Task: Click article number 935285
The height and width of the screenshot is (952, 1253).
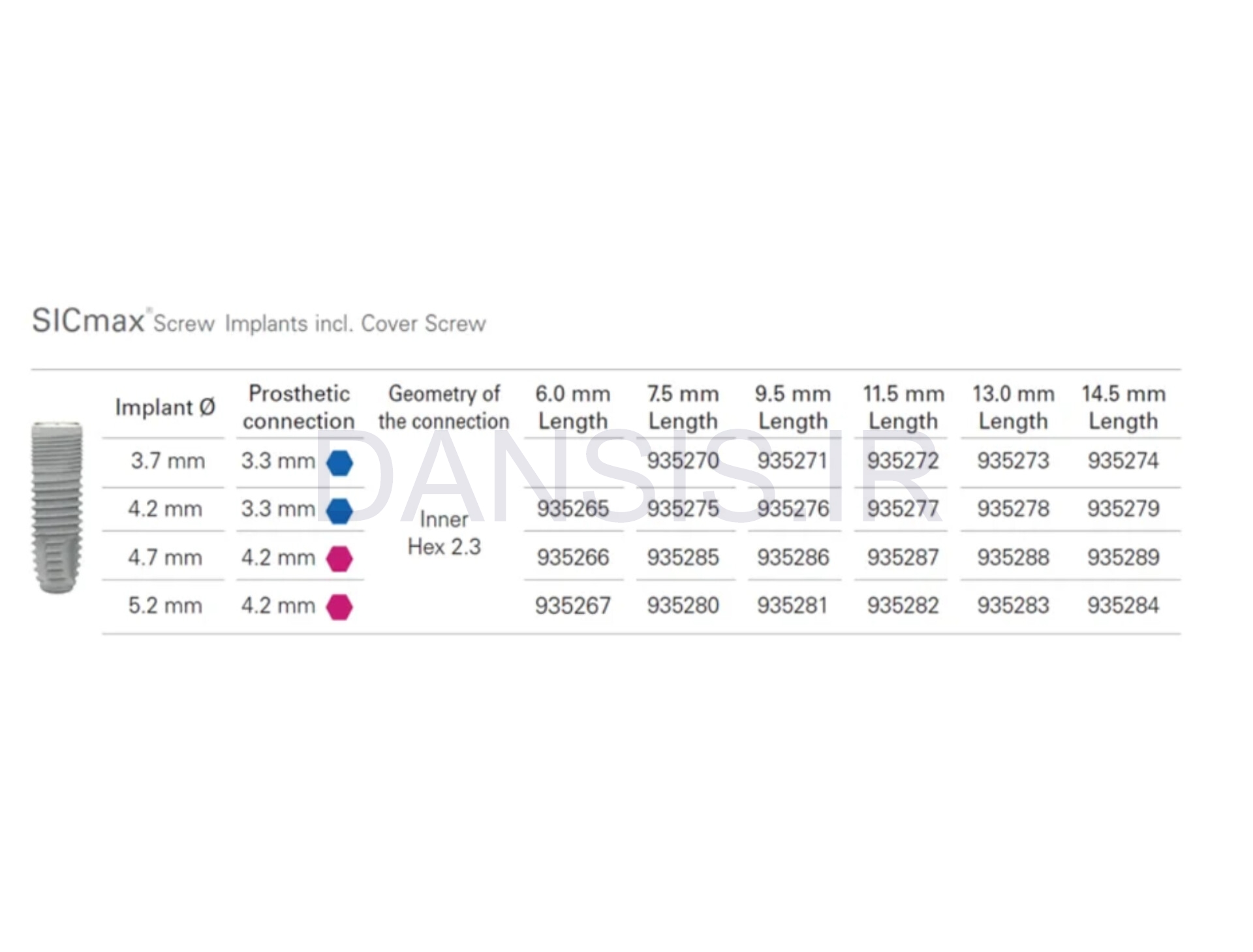Action: 683,557
